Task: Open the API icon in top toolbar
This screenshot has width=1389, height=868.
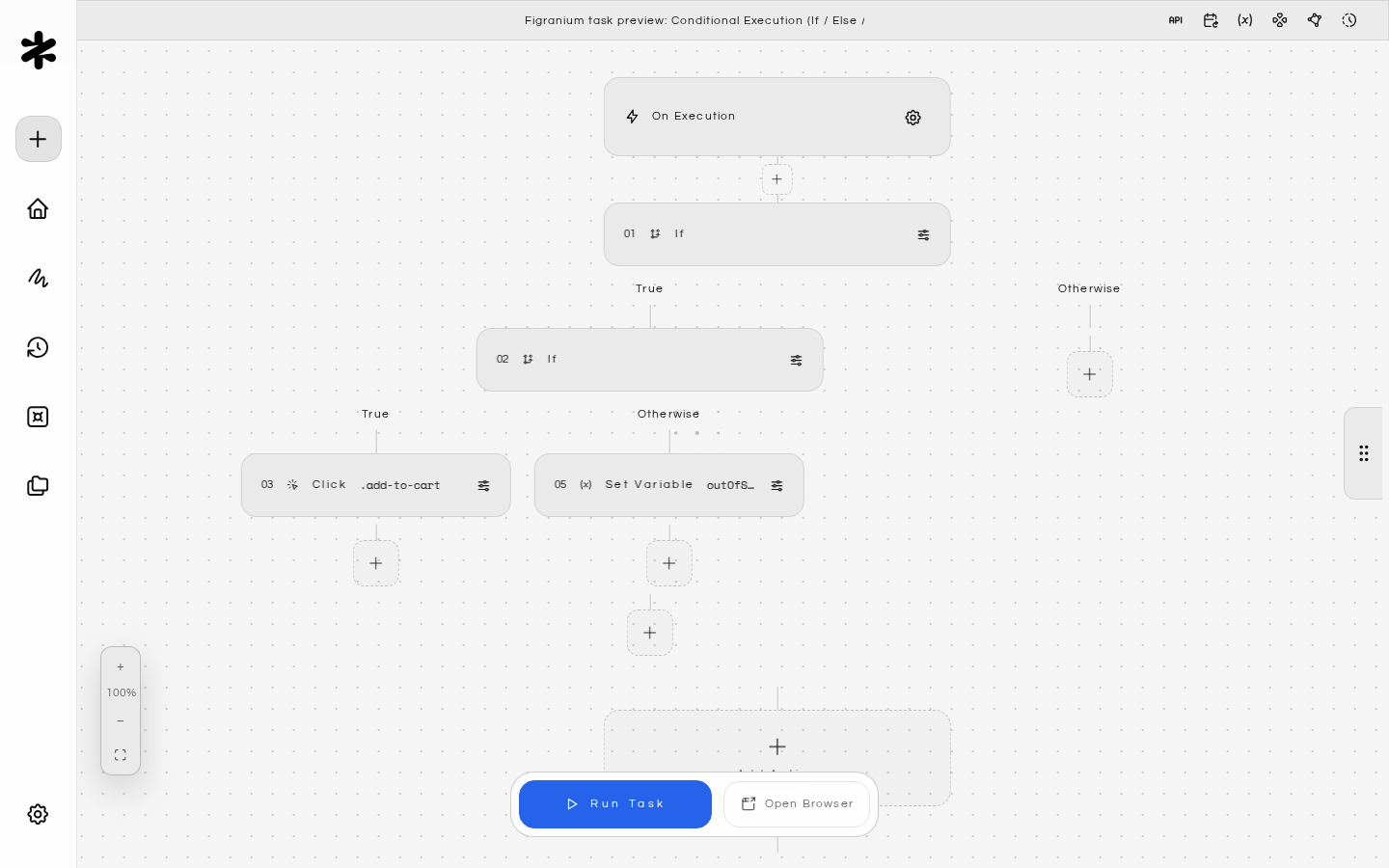Action: pyautogui.click(x=1175, y=20)
